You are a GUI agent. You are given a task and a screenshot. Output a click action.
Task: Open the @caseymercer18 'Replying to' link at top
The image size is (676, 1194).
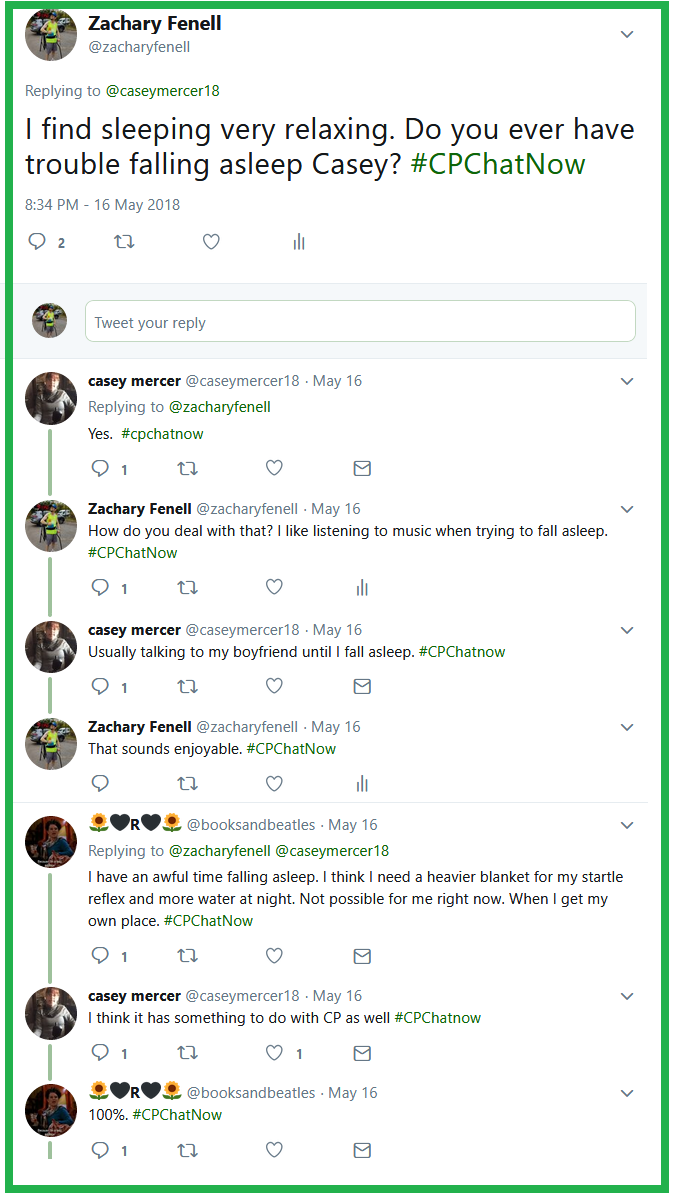pos(162,91)
